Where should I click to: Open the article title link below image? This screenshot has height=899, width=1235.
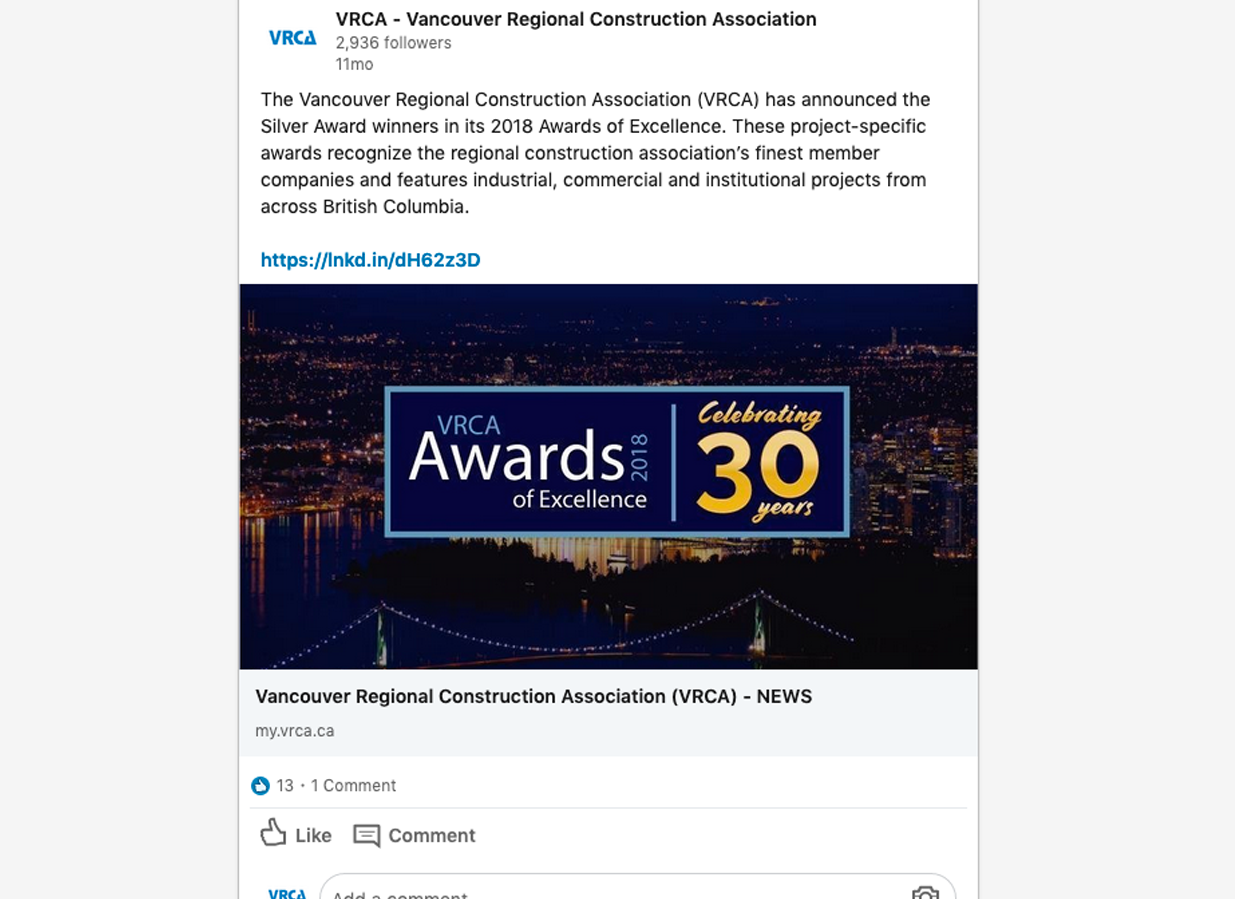point(533,697)
